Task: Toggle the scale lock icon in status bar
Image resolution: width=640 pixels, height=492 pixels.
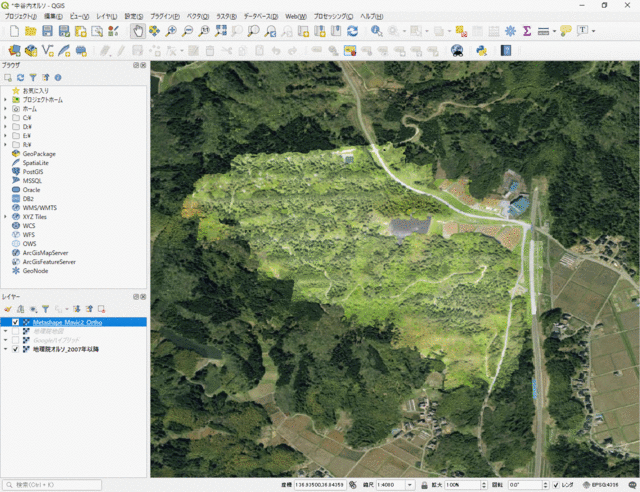Action: click(424, 485)
